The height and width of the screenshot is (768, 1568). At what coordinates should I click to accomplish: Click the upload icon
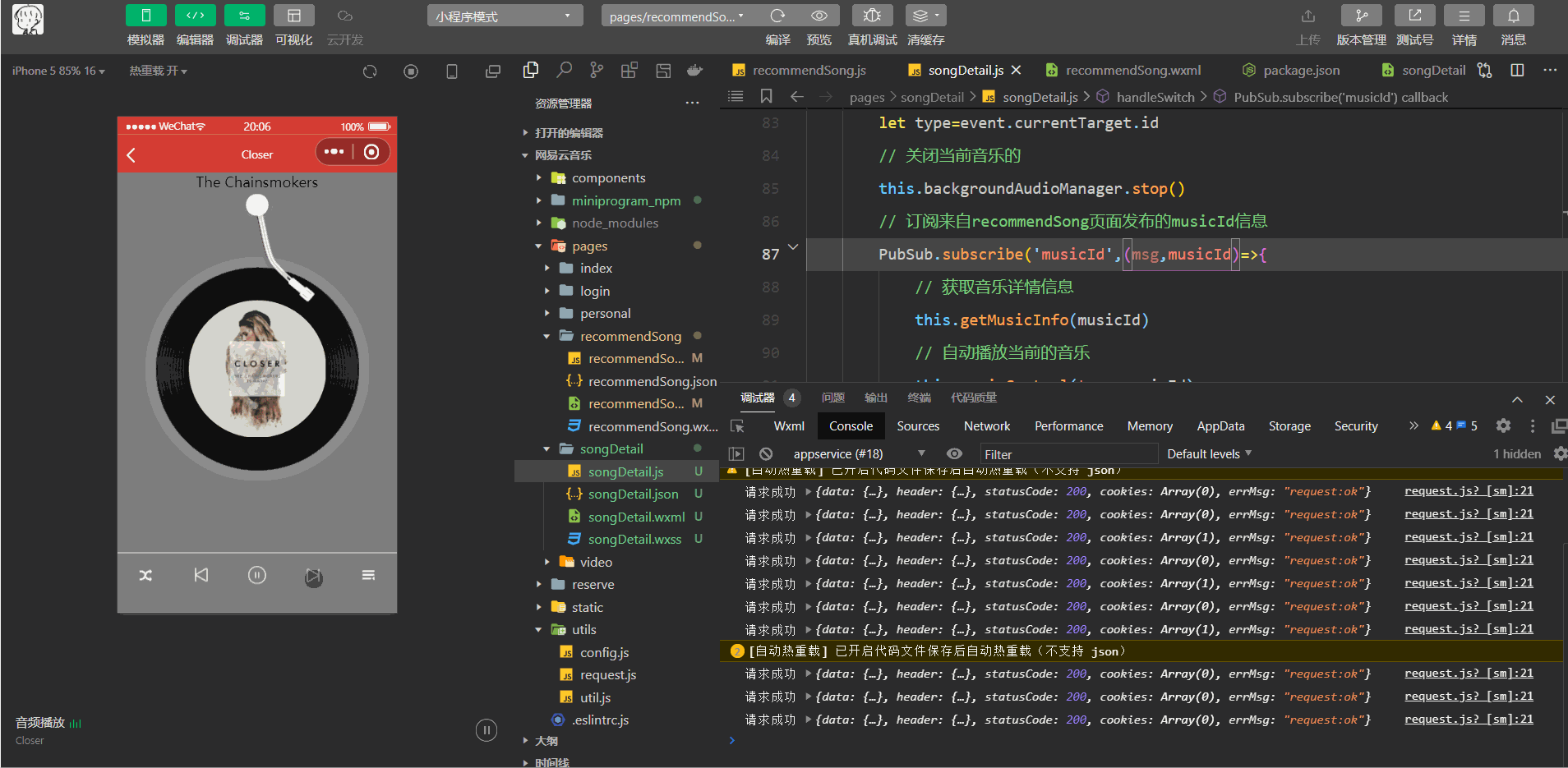point(1308,16)
